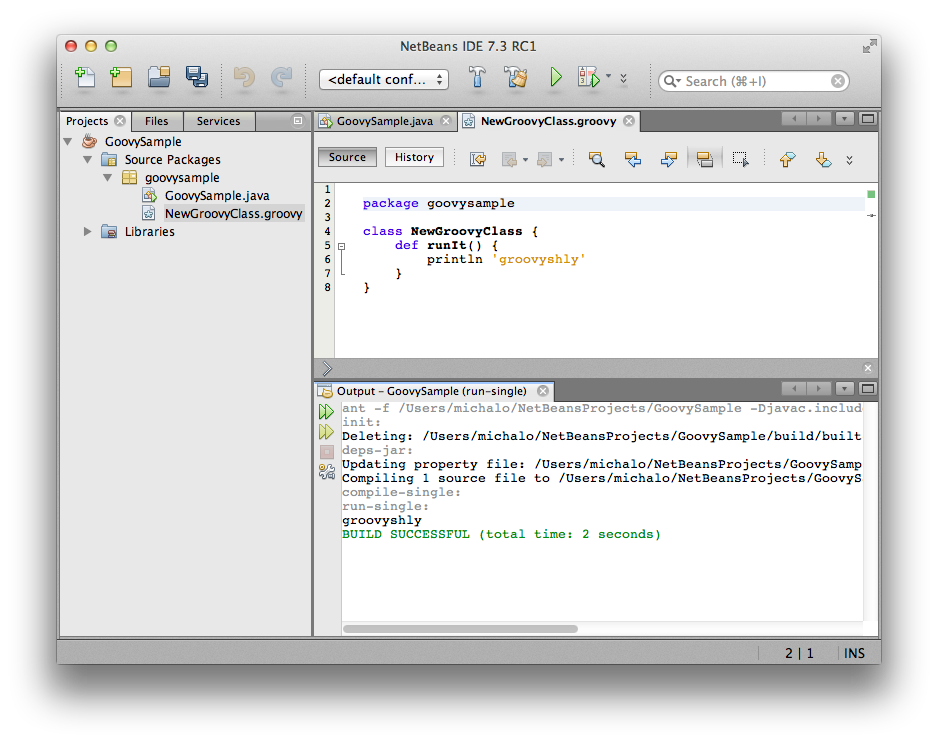Open the NewGroovyClass.groovy editor tab

[548, 121]
